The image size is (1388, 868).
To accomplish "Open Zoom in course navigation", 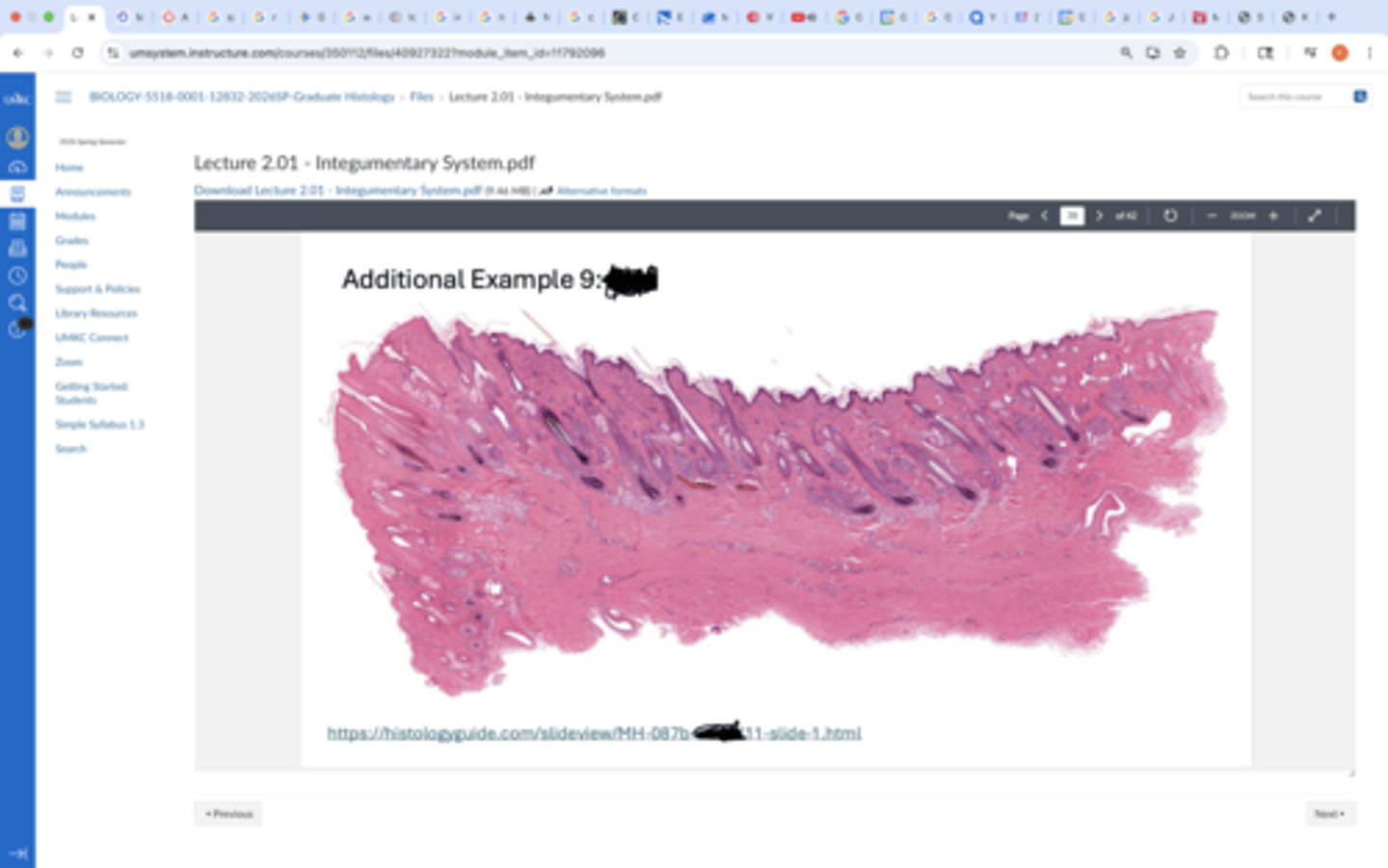I will coord(68,362).
